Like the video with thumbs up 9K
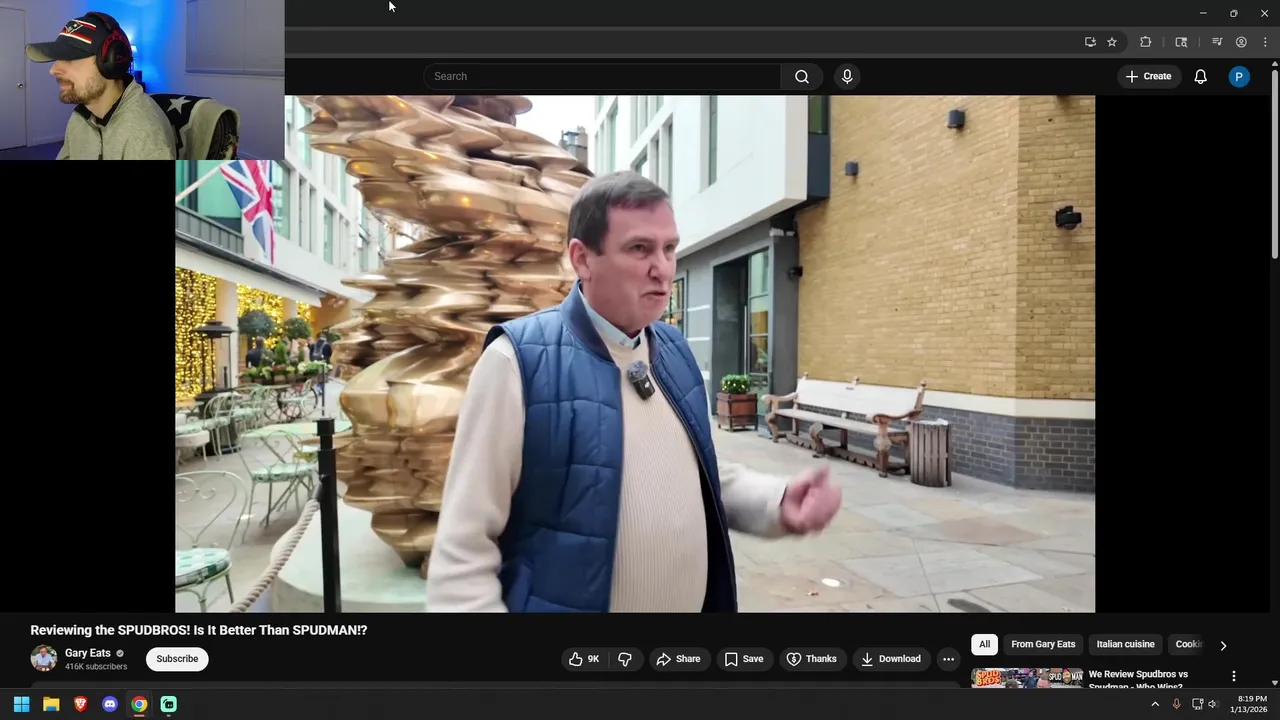Image resolution: width=1280 pixels, height=720 pixels. [x=584, y=659]
